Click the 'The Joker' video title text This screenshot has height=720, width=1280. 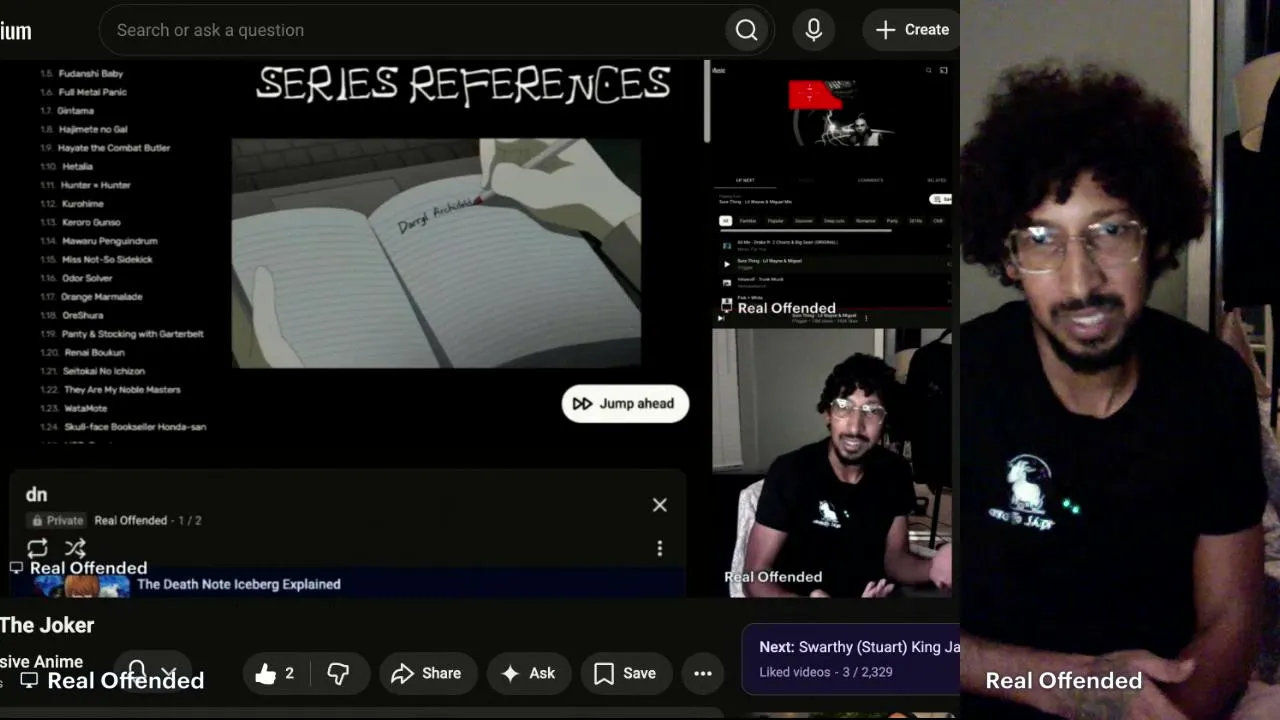(x=47, y=625)
